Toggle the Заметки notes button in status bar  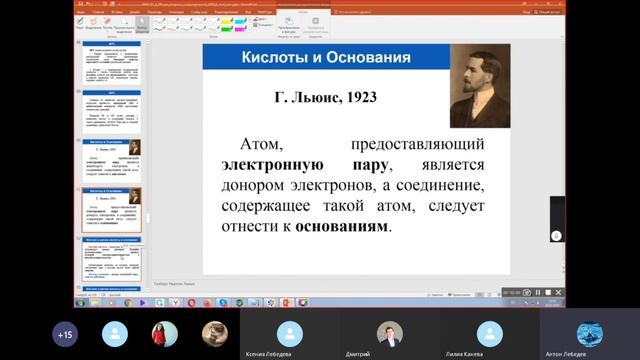(436, 294)
